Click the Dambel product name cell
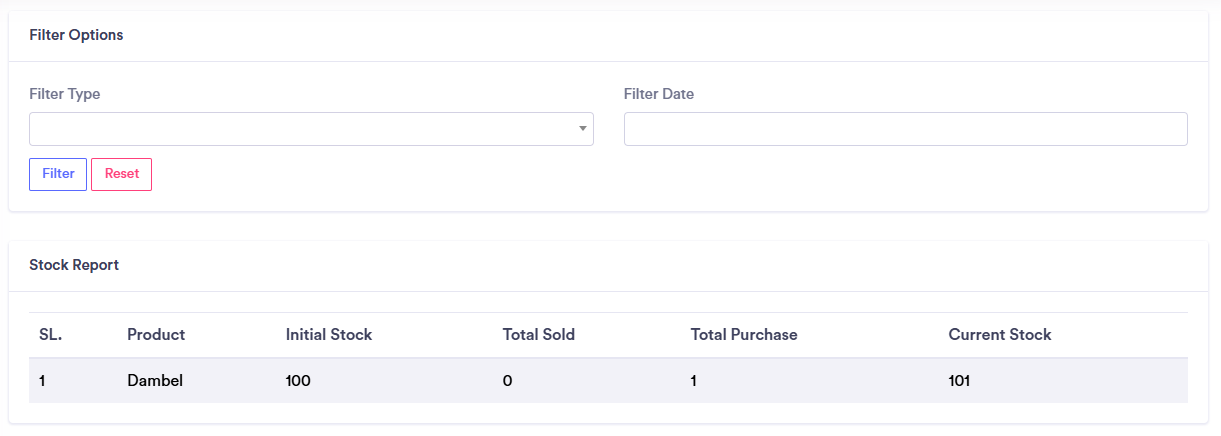The height and width of the screenshot is (436, 1221). pos(155,381)
